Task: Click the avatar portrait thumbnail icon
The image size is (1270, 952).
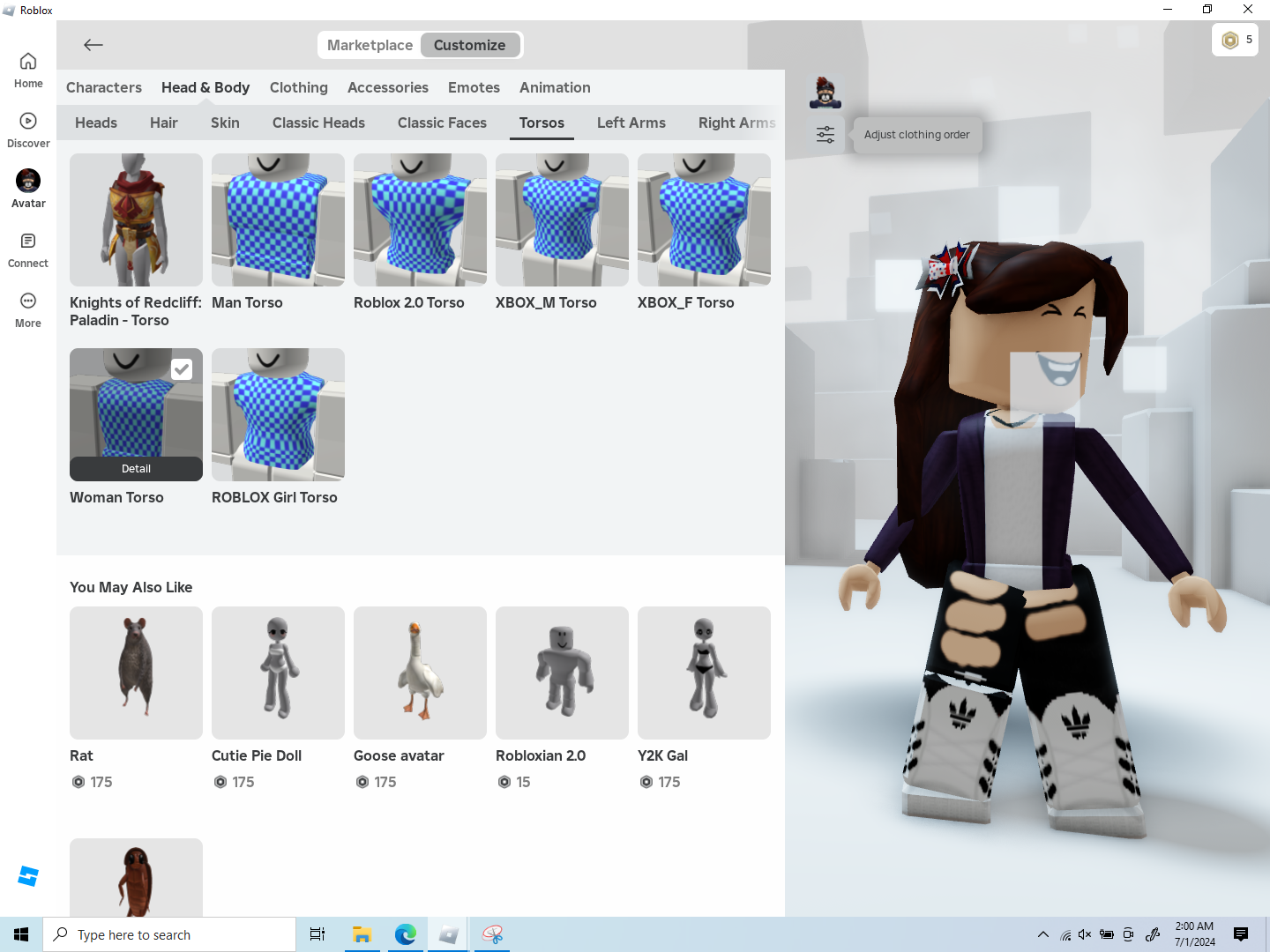Action: (x=825, y=92)
